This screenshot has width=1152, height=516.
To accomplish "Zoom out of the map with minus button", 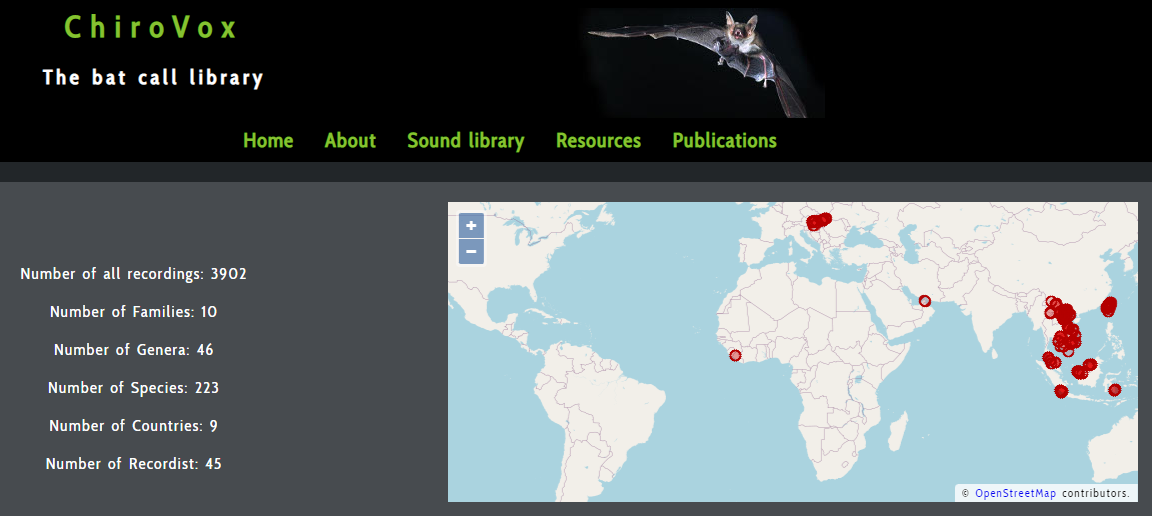I will pos(471,251).
